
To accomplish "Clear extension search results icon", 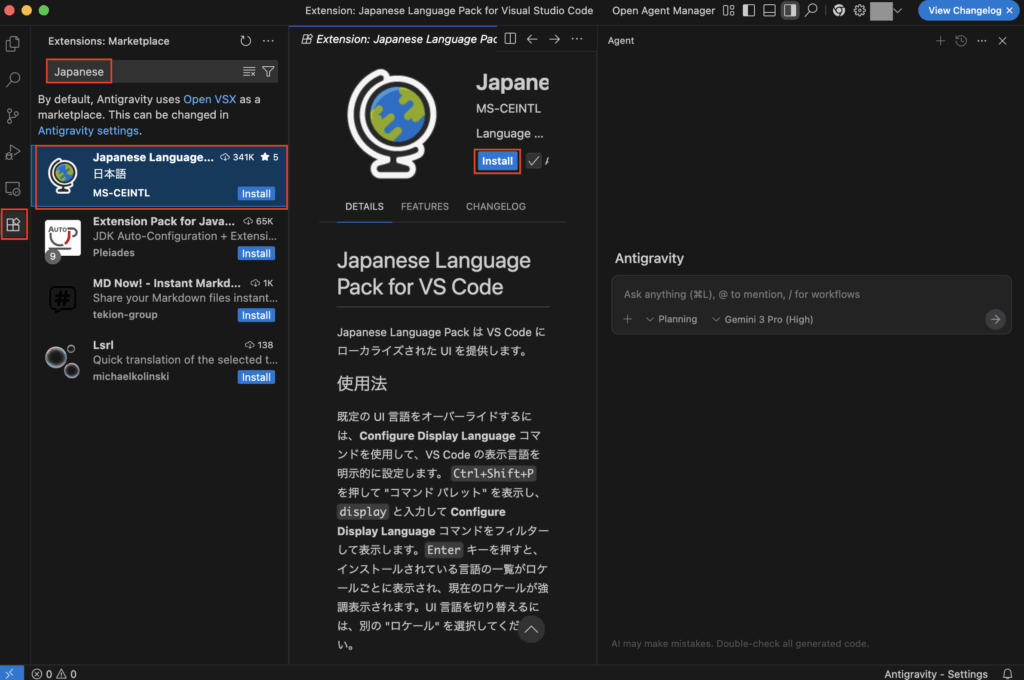I will (249, 72).
